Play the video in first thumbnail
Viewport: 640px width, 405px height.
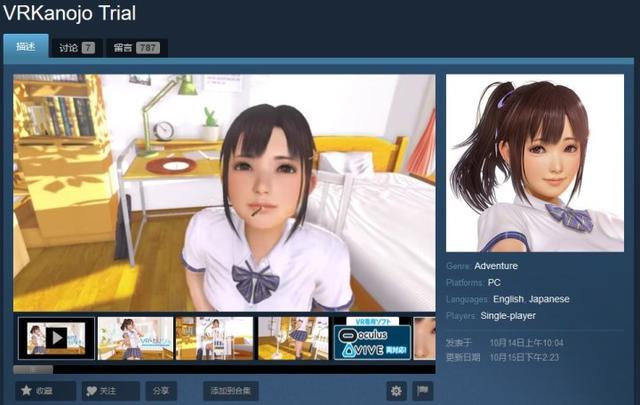(56, 338)
